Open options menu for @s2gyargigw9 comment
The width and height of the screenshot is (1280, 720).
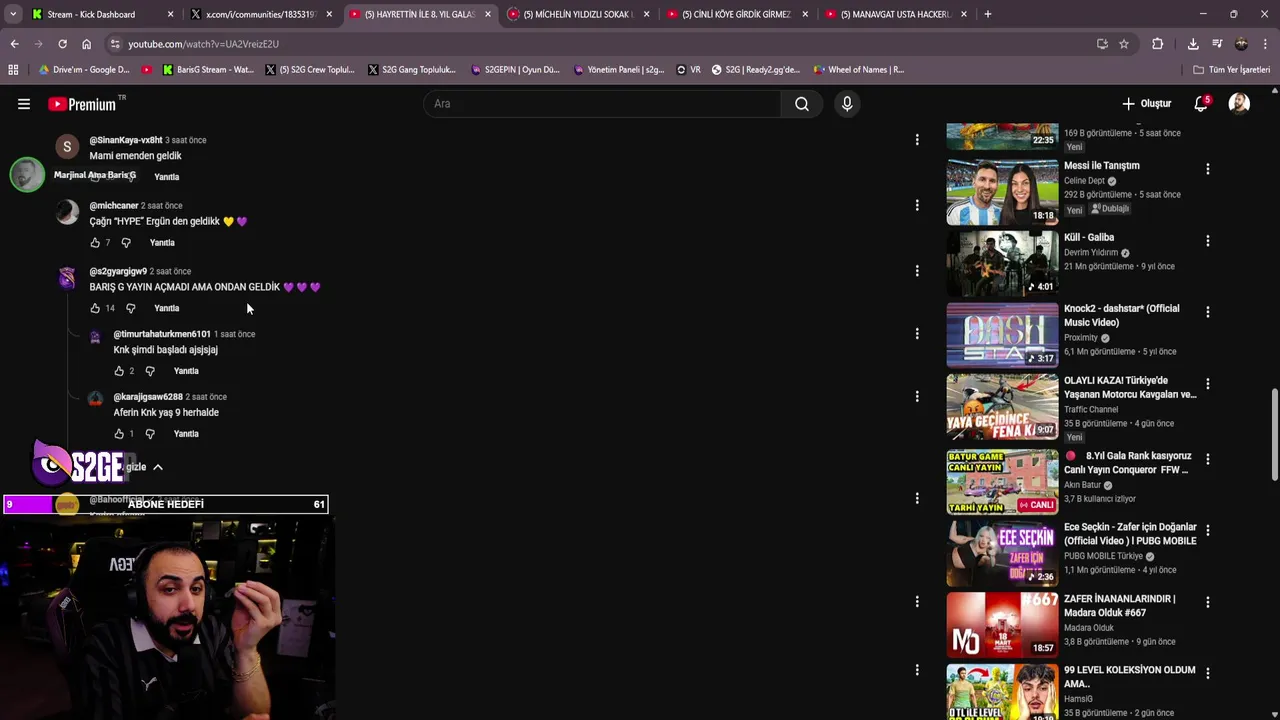click(917, 271)
